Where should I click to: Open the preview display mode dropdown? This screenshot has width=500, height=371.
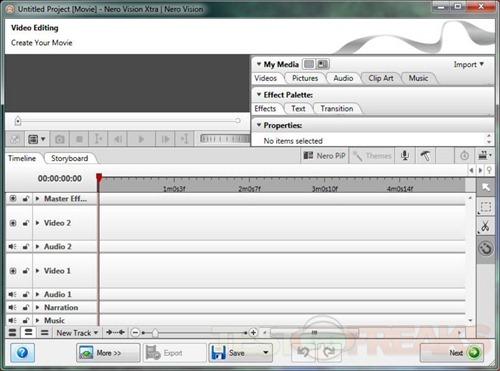tap(37, 139)
